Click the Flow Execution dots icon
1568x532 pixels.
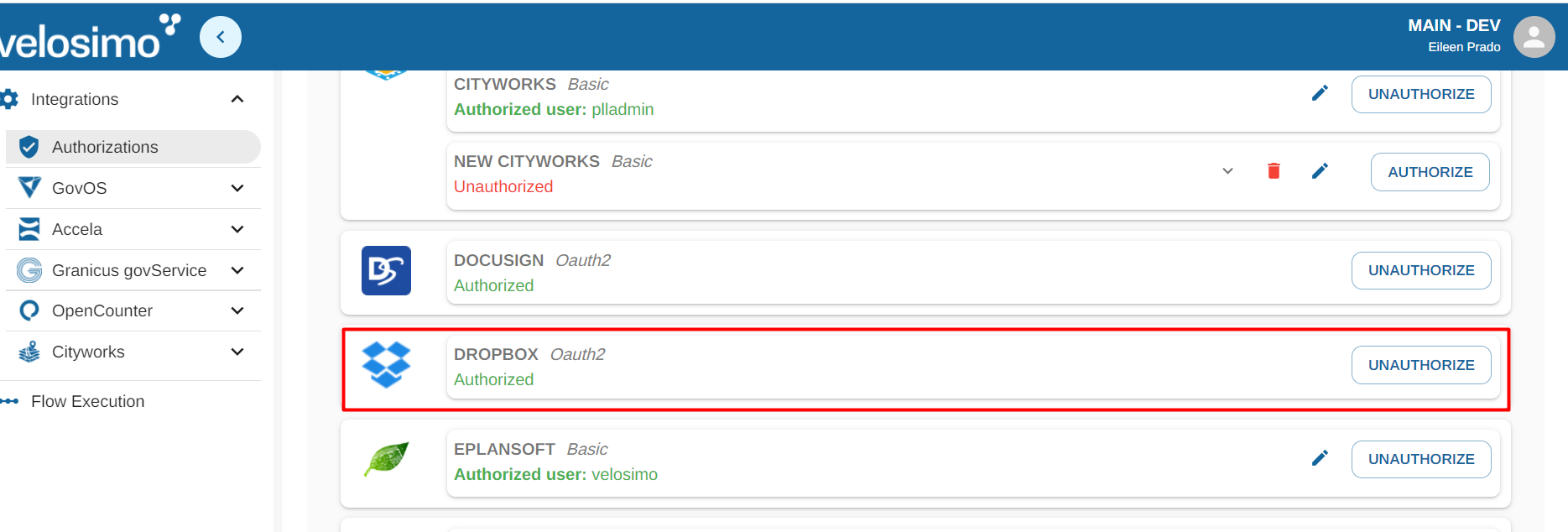9,401
